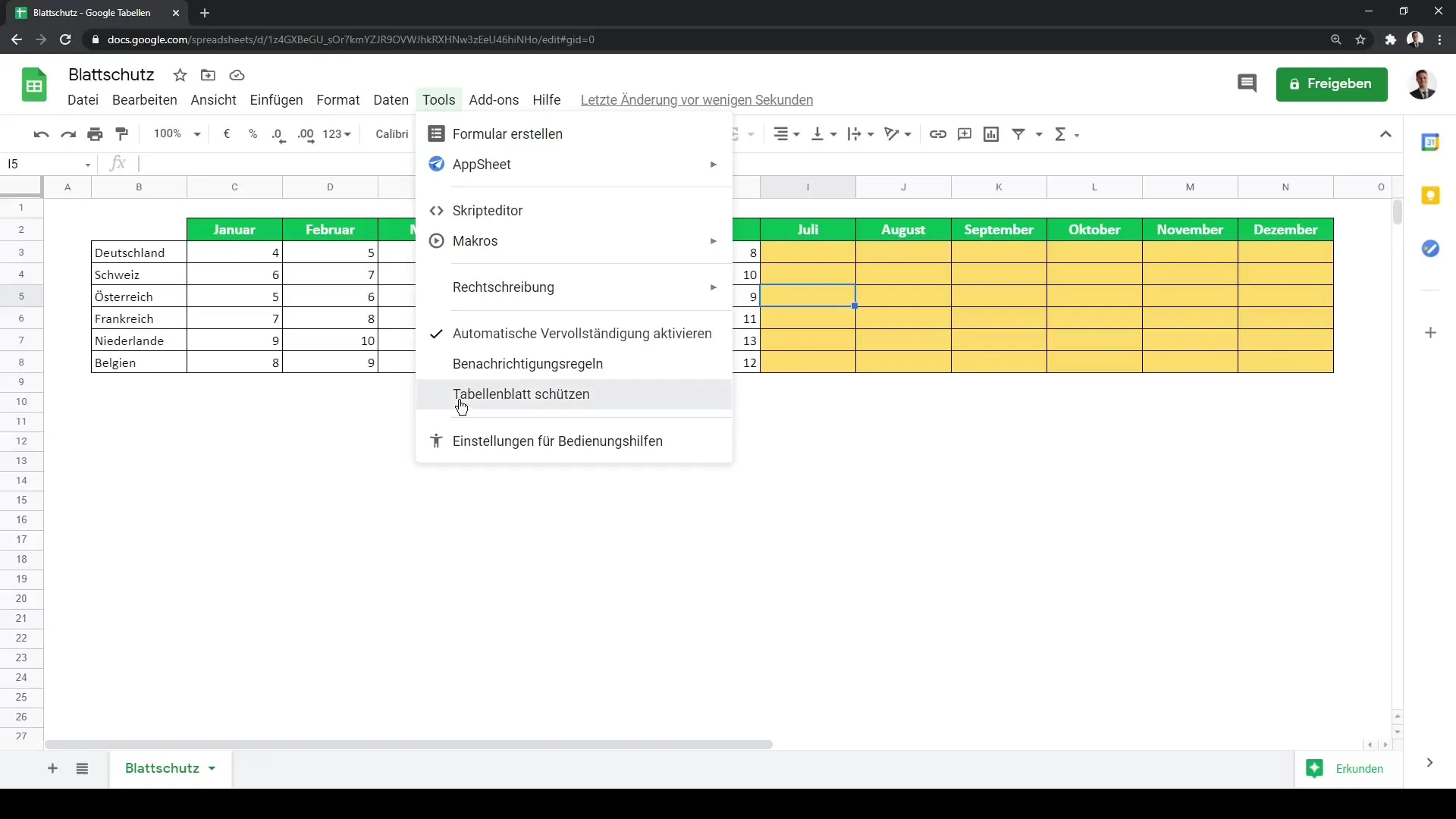The width and height of the screenshot is (1456, 819).
Task: Open Skripteditor from Tools menu
Action: pyautogui.click(x=574, y=211)
